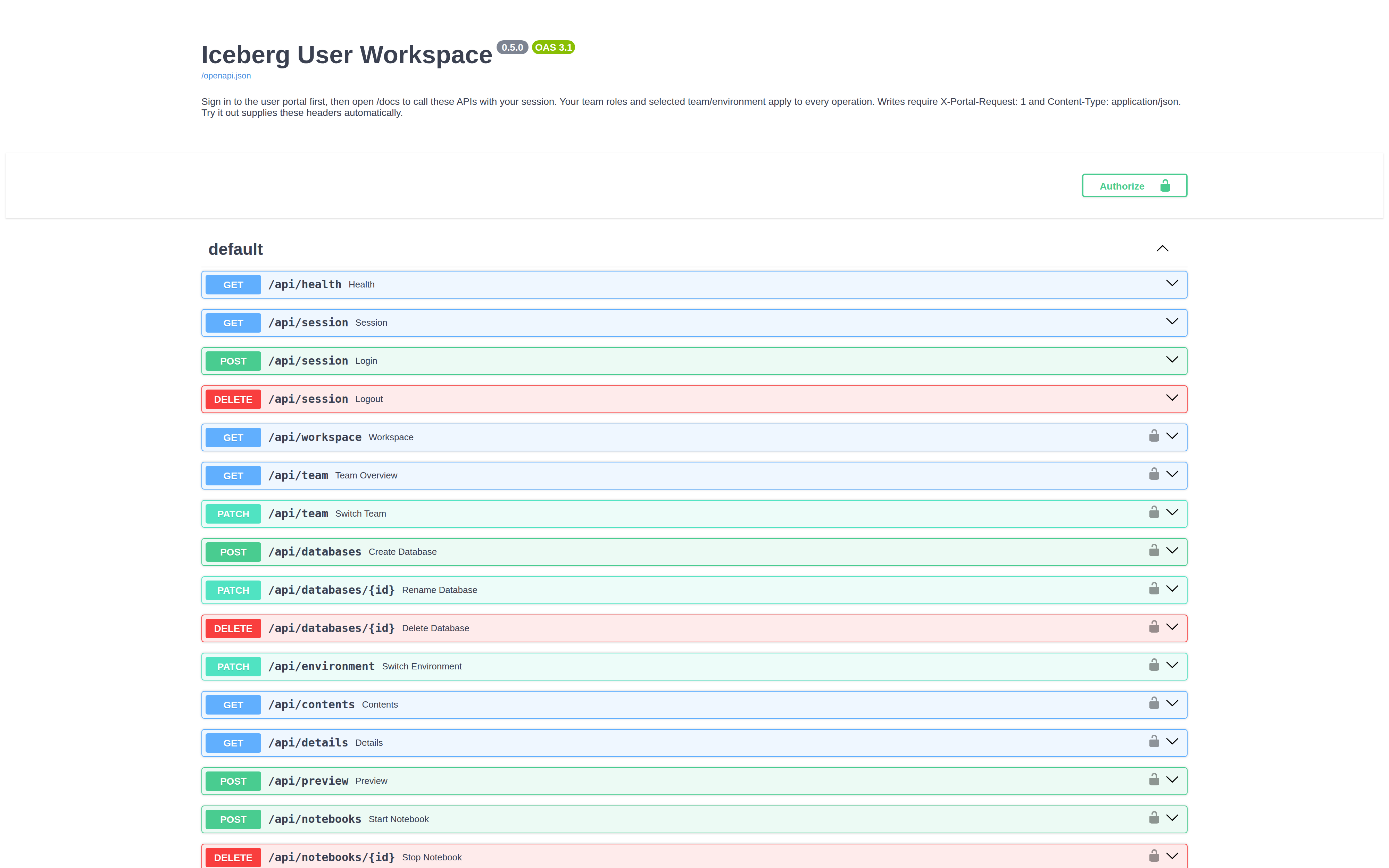Click the /api/environment path text
The image size is (1389, 868).
[322, 666]
